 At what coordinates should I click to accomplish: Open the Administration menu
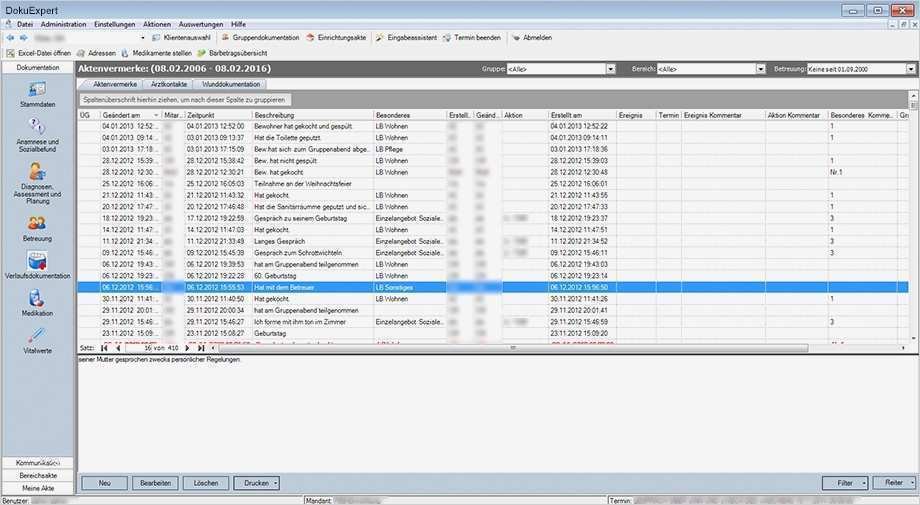63,24
